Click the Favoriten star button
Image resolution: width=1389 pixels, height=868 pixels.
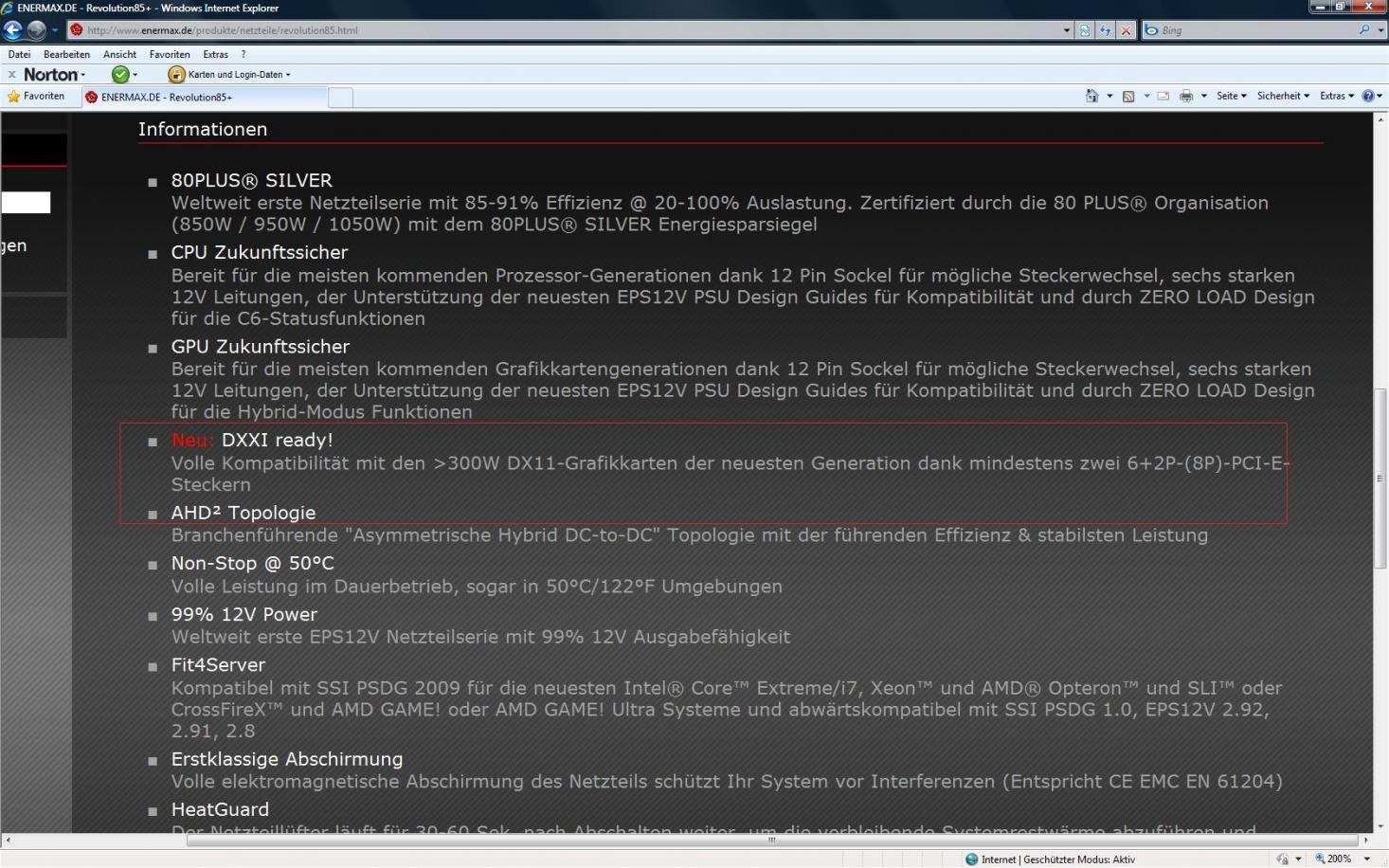[36, 96]
